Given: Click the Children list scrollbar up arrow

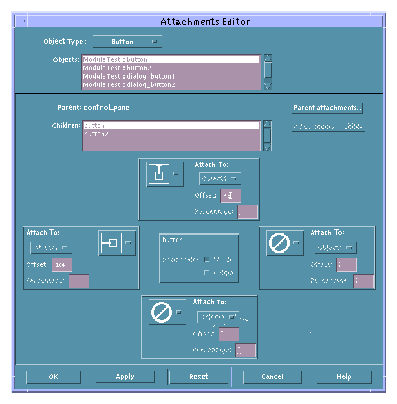Looking at the screenshot, I should [267, 124].
